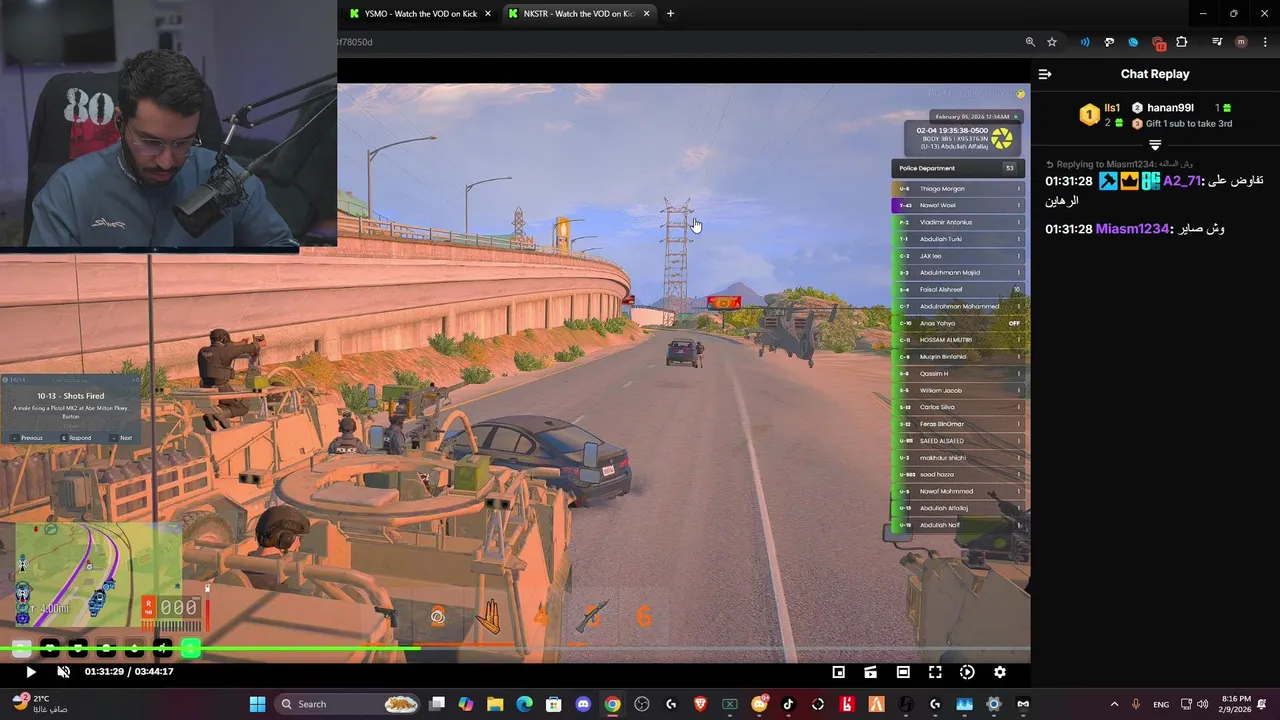This screenshot has height=720, width=1280.
Task: Open the media controls button
Action: point(1217,42)
